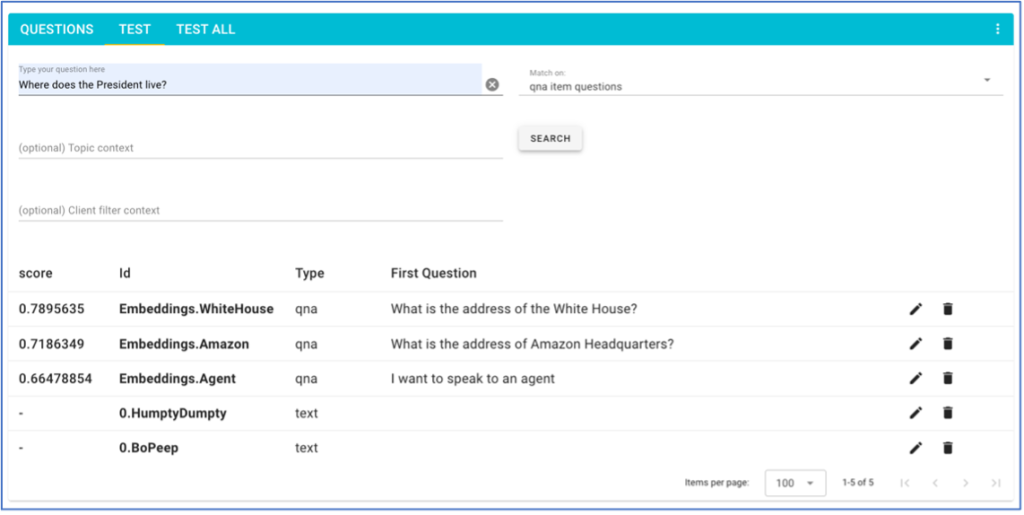Focus the optional Topic context field
This screenshot has width=1024, height=515.
[261, 148]
